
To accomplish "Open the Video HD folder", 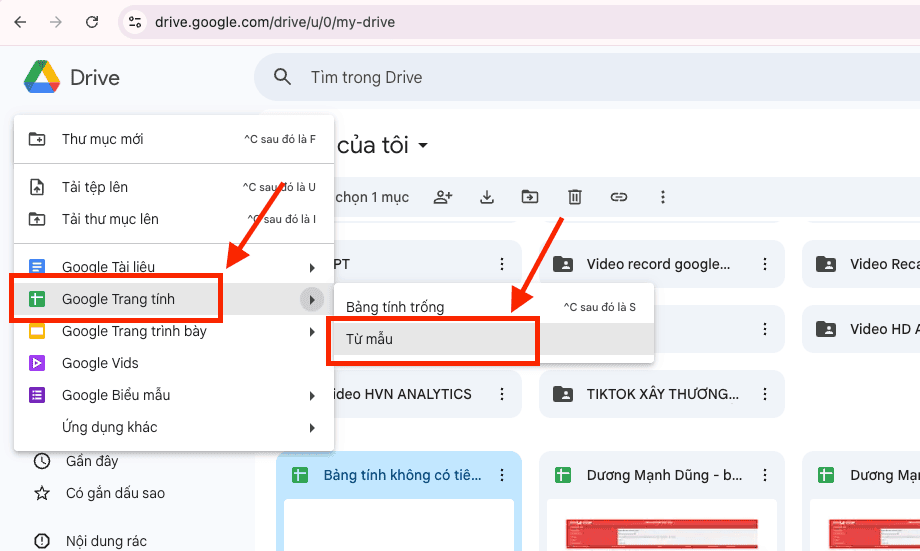I will point(861,329).
